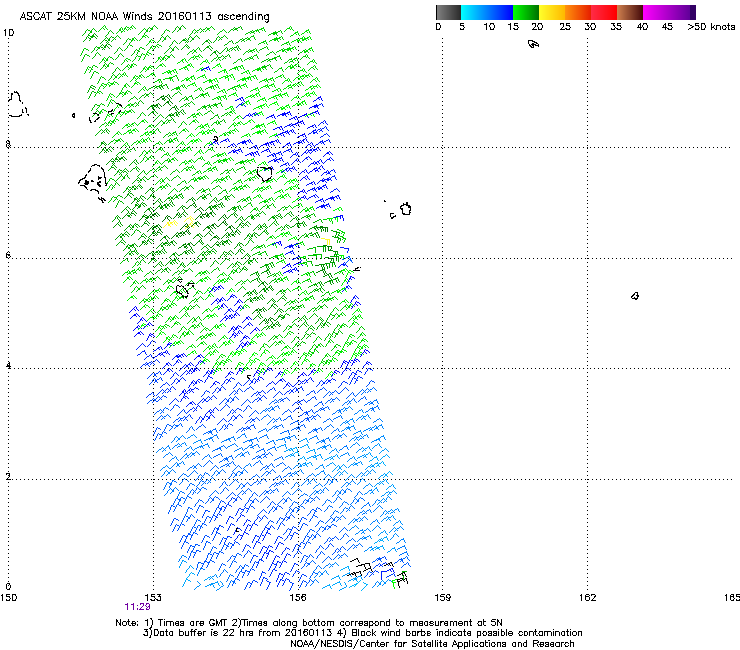Click the red 30-35 knots legend swatch

pos(604,12)
